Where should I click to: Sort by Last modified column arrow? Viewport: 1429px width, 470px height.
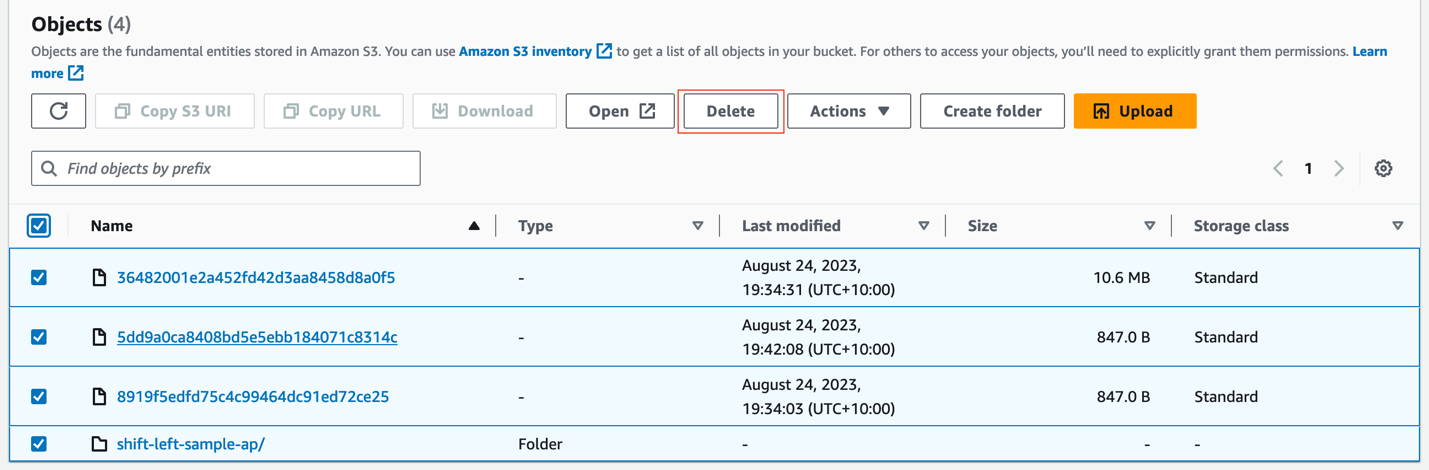(924, 226)
